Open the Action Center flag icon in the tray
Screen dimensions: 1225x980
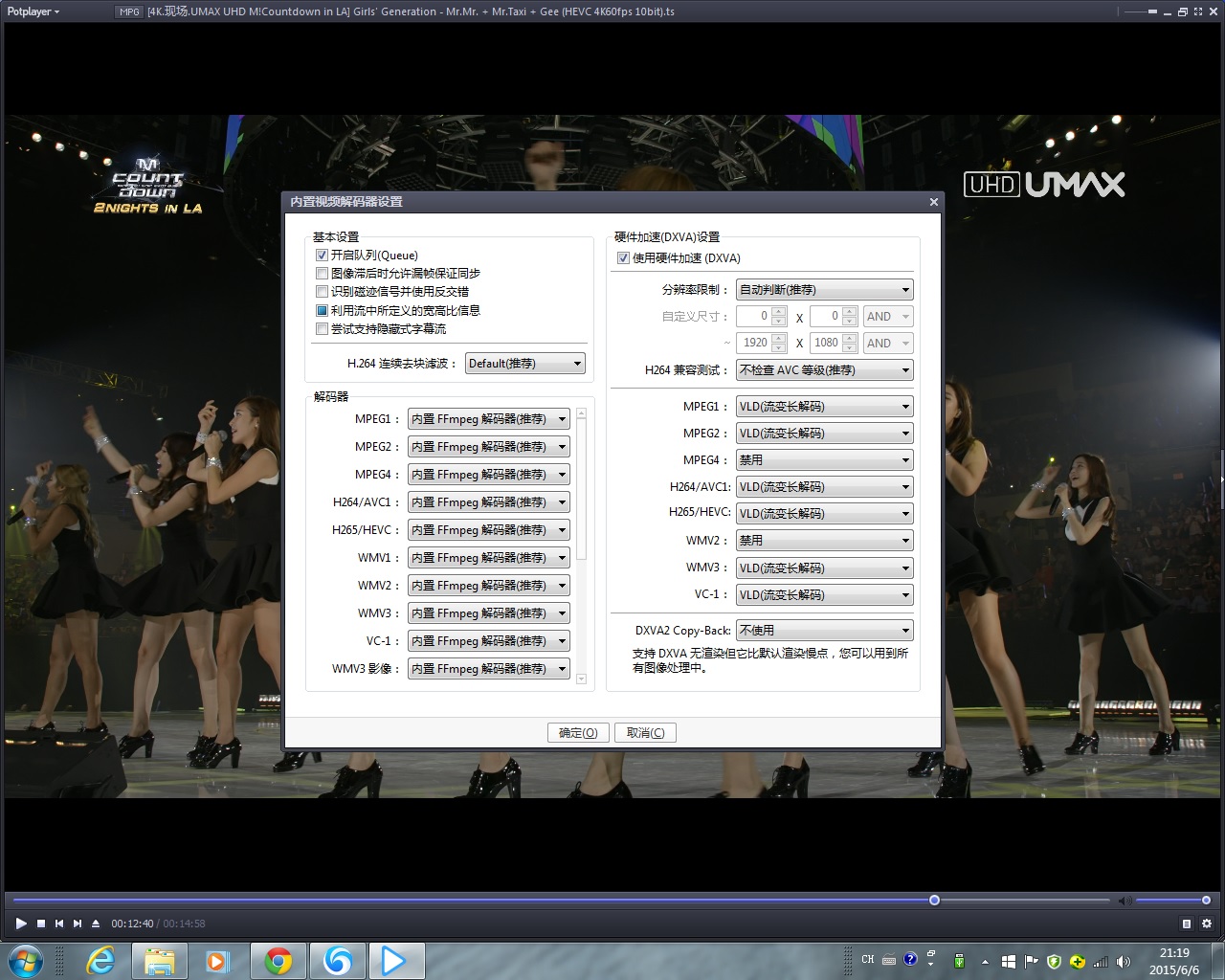pyautogui.click(x=1032, y=962)
